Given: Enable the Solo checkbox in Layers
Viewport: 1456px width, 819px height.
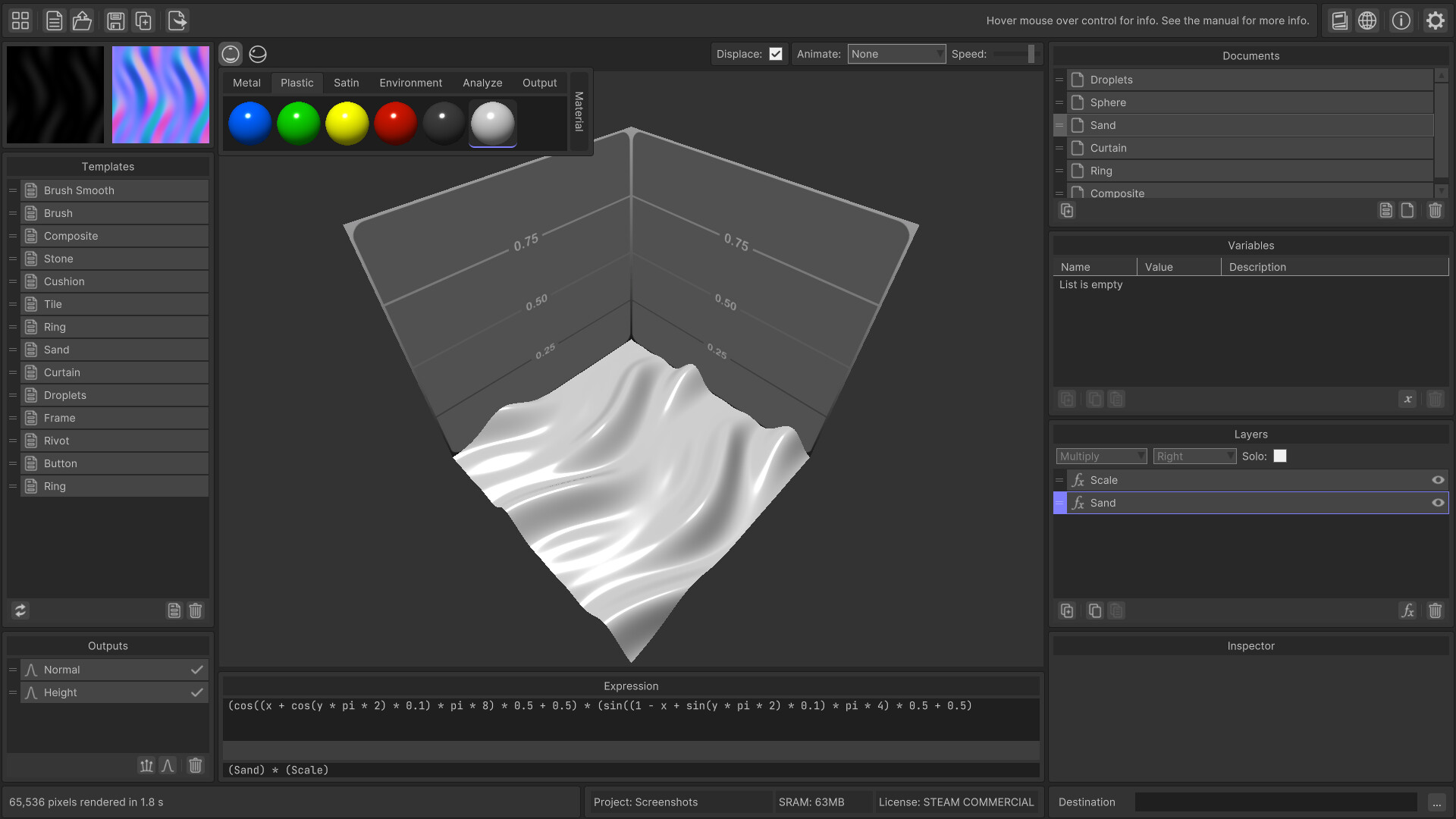Looking at the screenshot, I should [1280, 456].
